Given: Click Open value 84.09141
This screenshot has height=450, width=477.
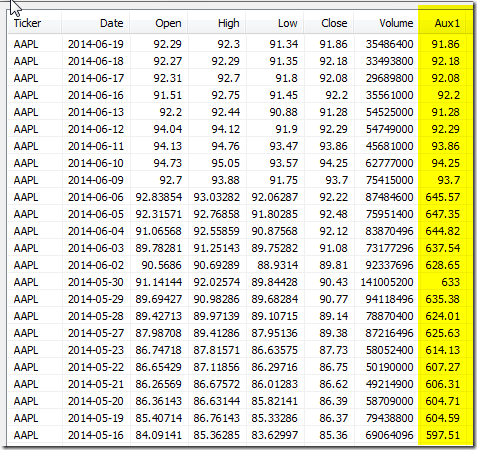Looking at the screenshot, I should pos(159,435).
